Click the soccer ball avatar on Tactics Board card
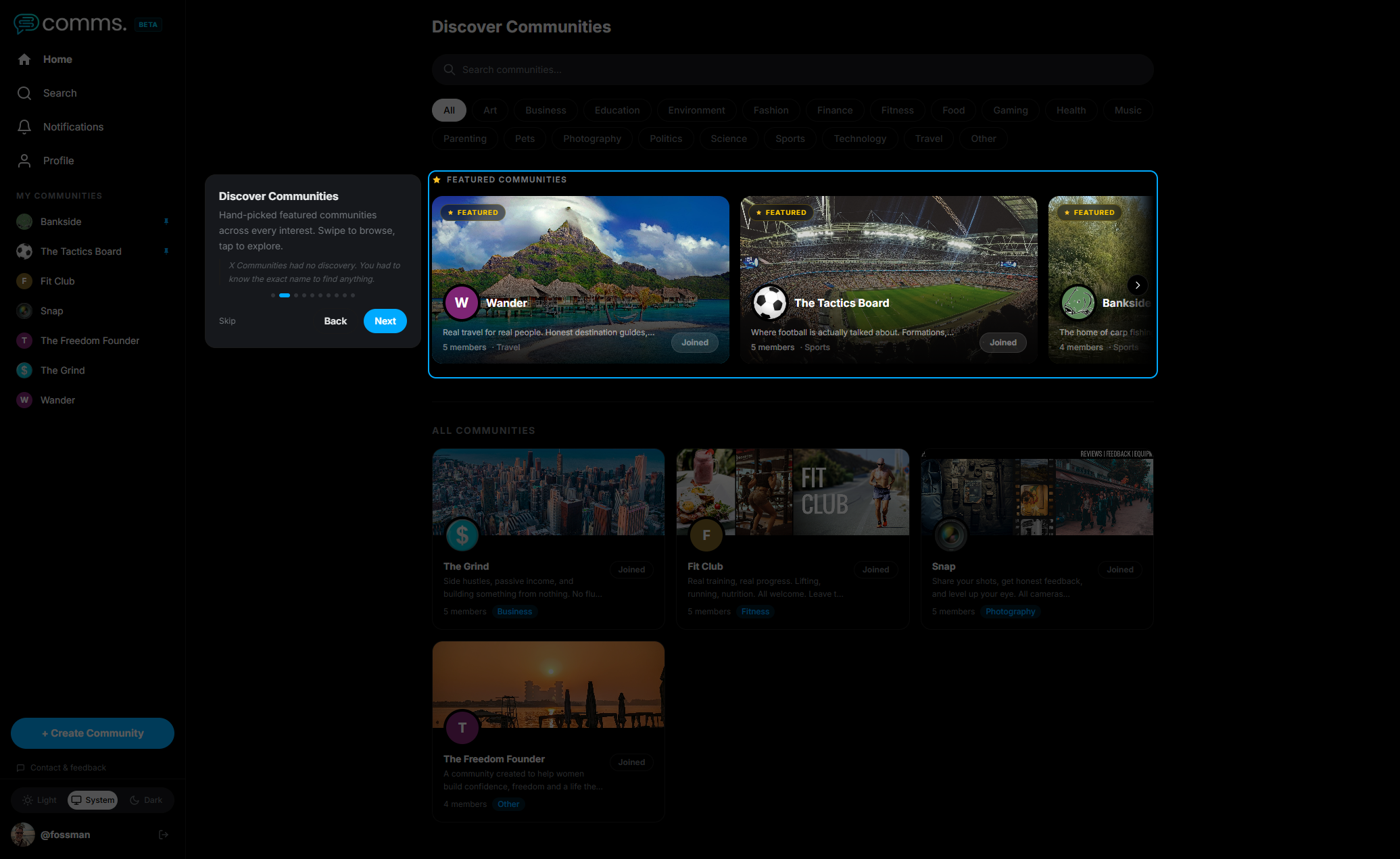The width and height of the screenshot is (1400, 859). 770,303
